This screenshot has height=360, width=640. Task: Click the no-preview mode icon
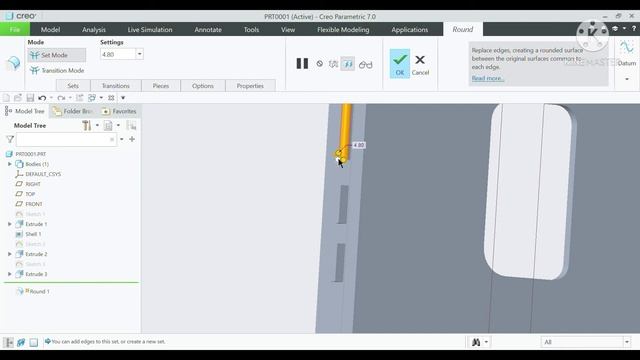(320, 64)
